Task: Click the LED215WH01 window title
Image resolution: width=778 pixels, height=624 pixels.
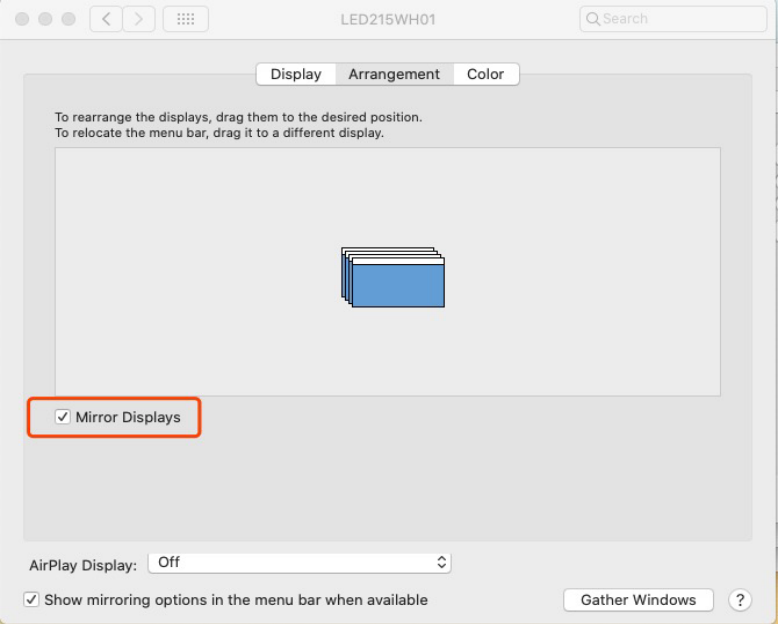Action: click(388, 19)
